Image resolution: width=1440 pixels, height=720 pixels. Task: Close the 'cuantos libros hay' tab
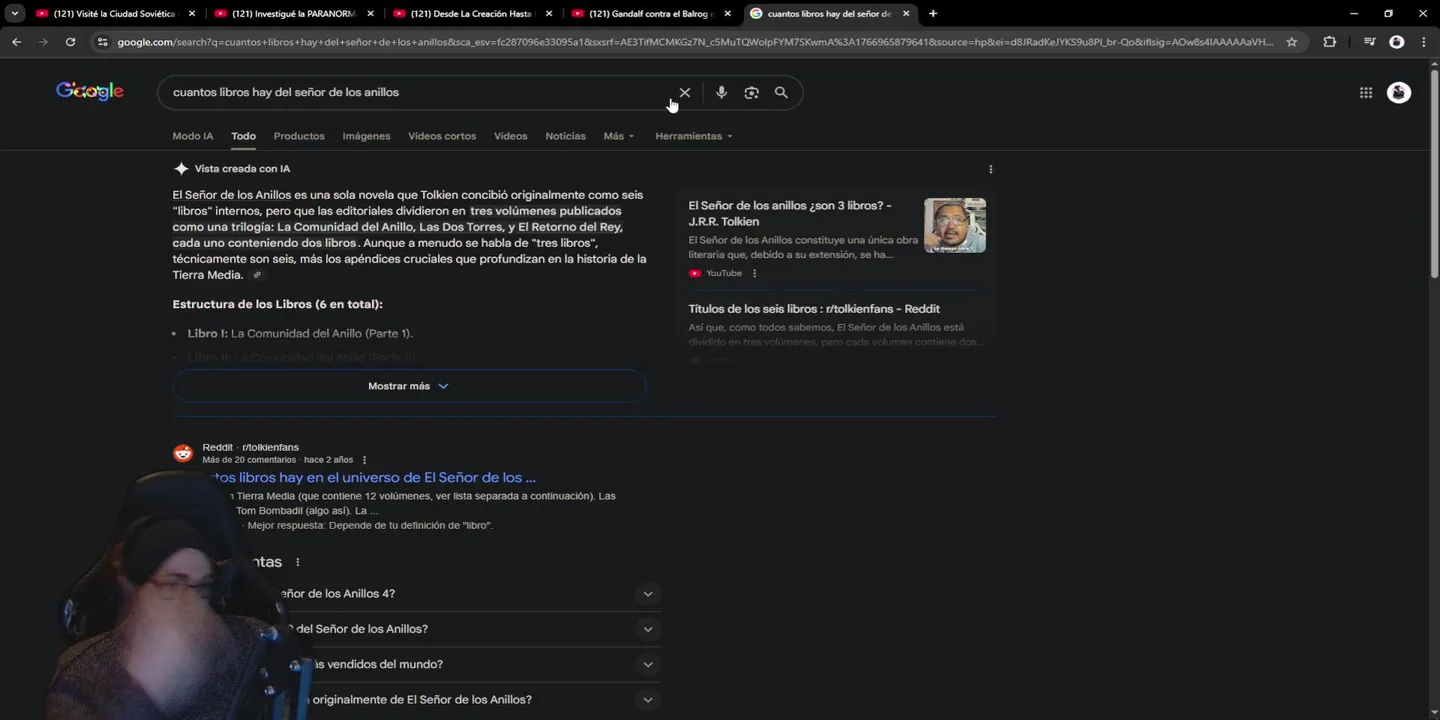(906, 14)
